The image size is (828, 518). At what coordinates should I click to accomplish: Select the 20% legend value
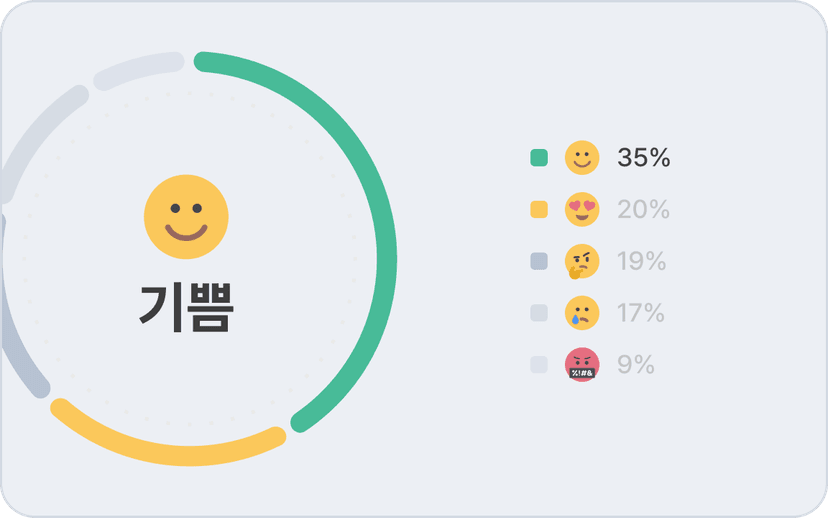(x=643, y=210)
